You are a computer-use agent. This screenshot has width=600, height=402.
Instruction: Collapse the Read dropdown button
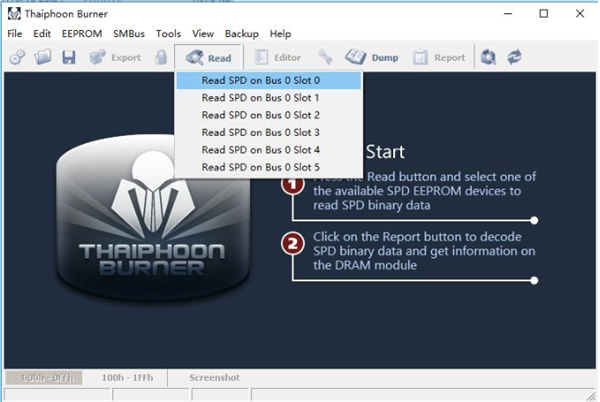[x=208, y=58]
